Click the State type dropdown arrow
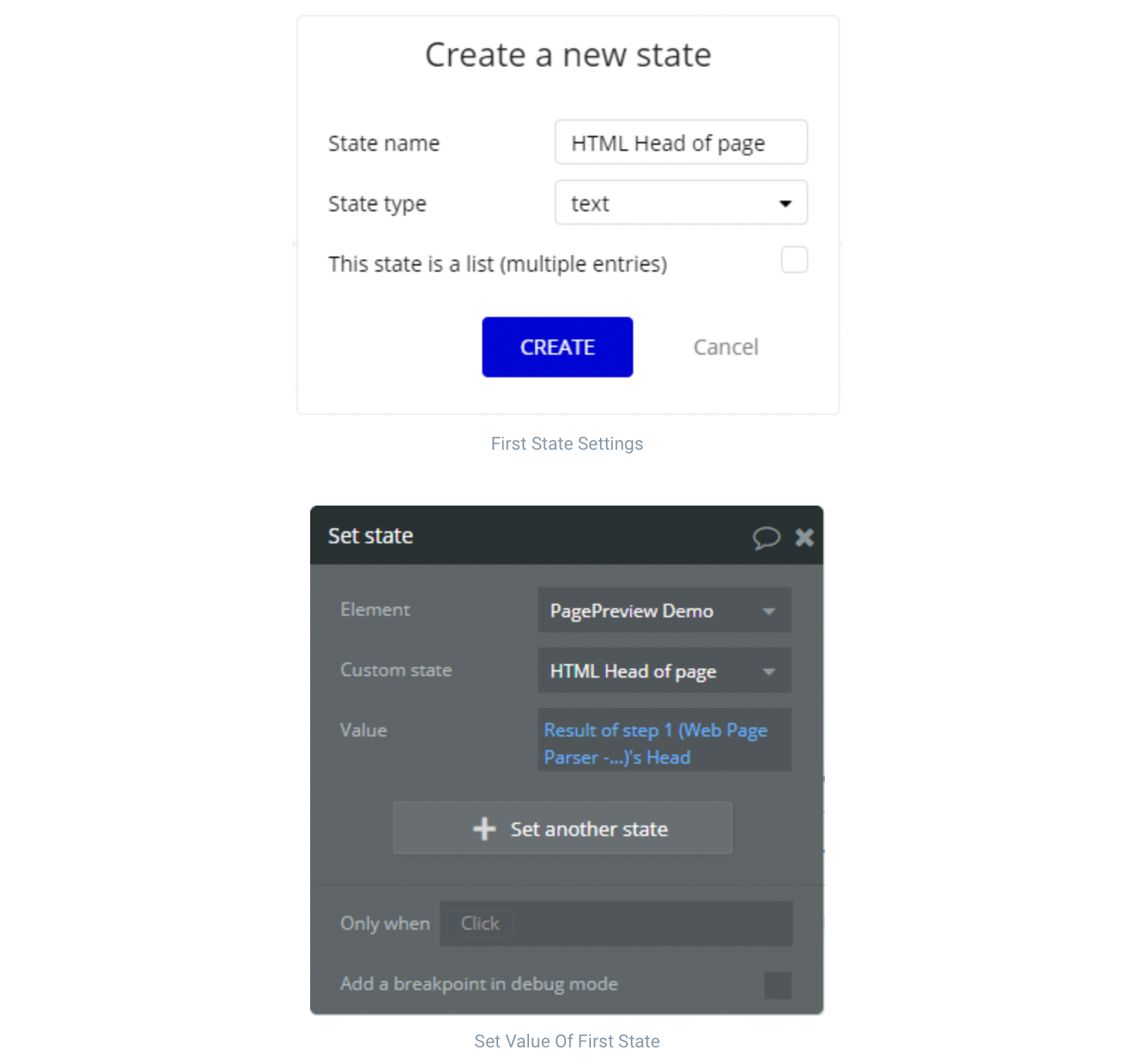 [785, 204]
